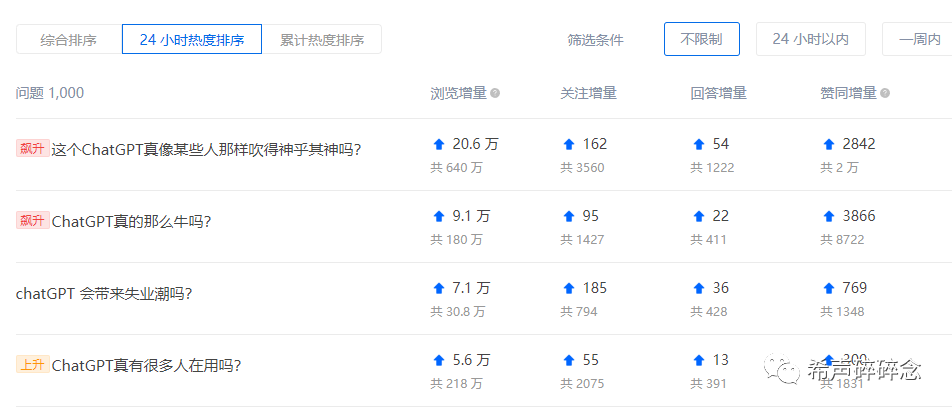952x411 pixels.
Task: Open question 这个ChatGPT真像某些人那样吹得神乎其神吗?
Action: (206, 149)
